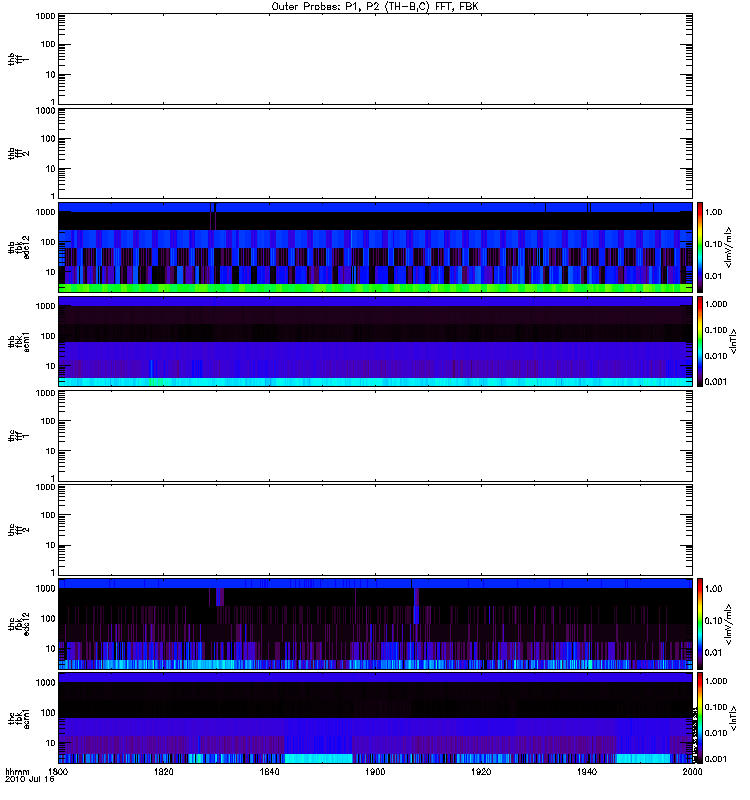
Task: Click the "10" tick of thc fbk edc12 panel
Action: click(51, 649)
